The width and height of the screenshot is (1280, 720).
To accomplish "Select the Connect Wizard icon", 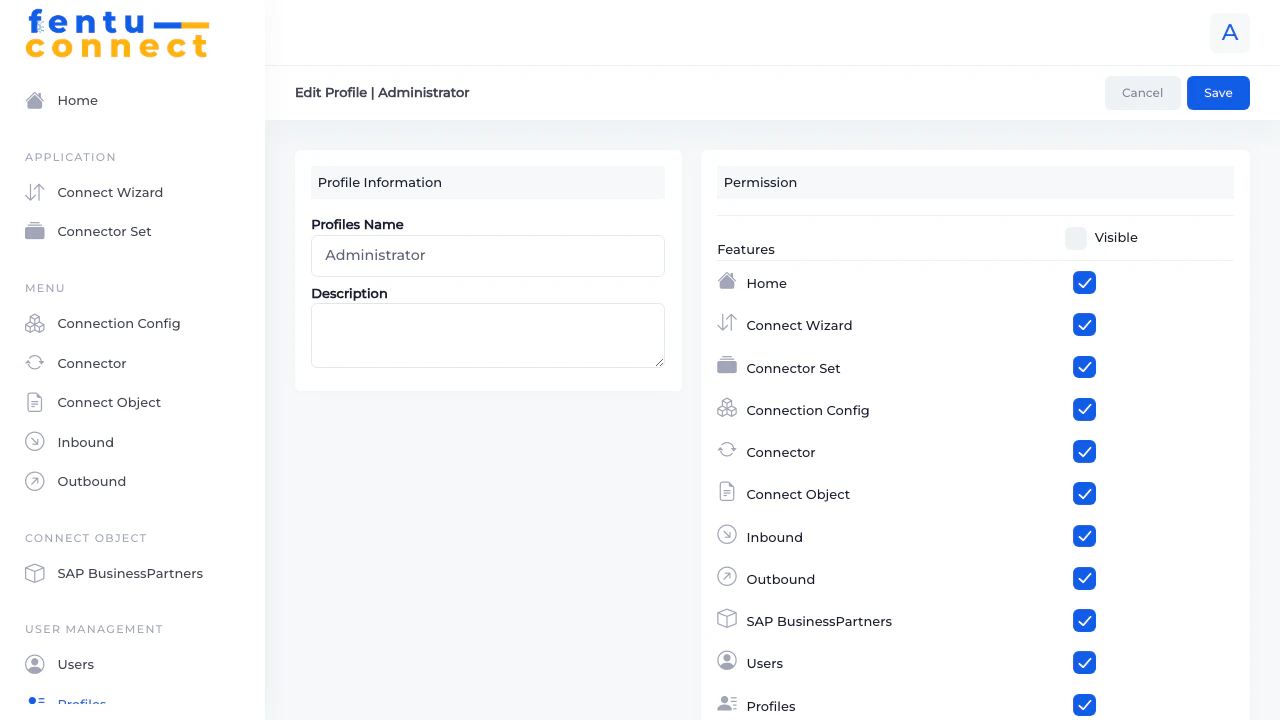I will (x=34, y=192).
